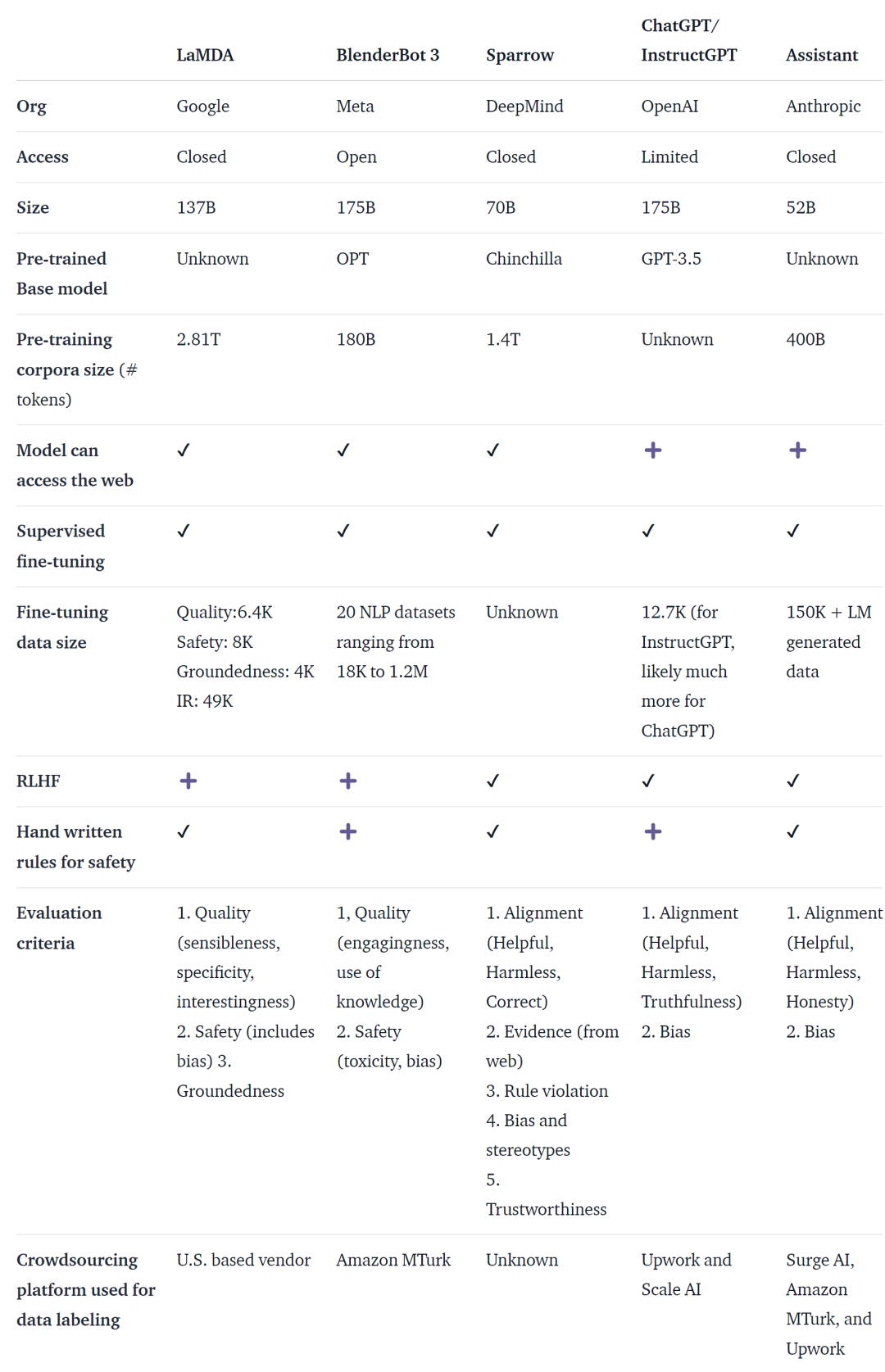Viewport: 885px width, 1372px height.
Task: Click Assistant's supervised fine-tuning checkmark
Action: click(792, 531)
